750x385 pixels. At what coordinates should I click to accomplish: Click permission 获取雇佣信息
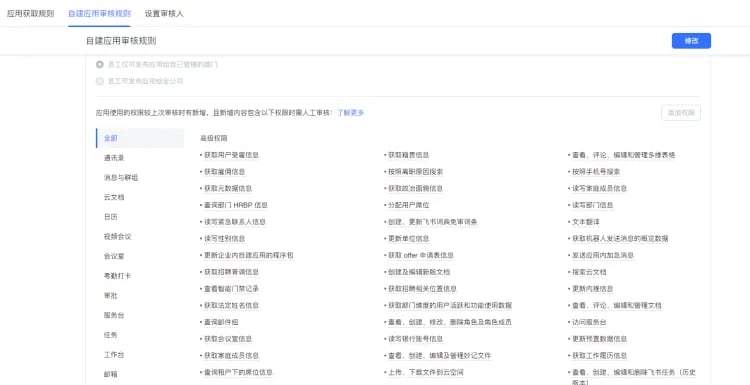coord(224,172)
